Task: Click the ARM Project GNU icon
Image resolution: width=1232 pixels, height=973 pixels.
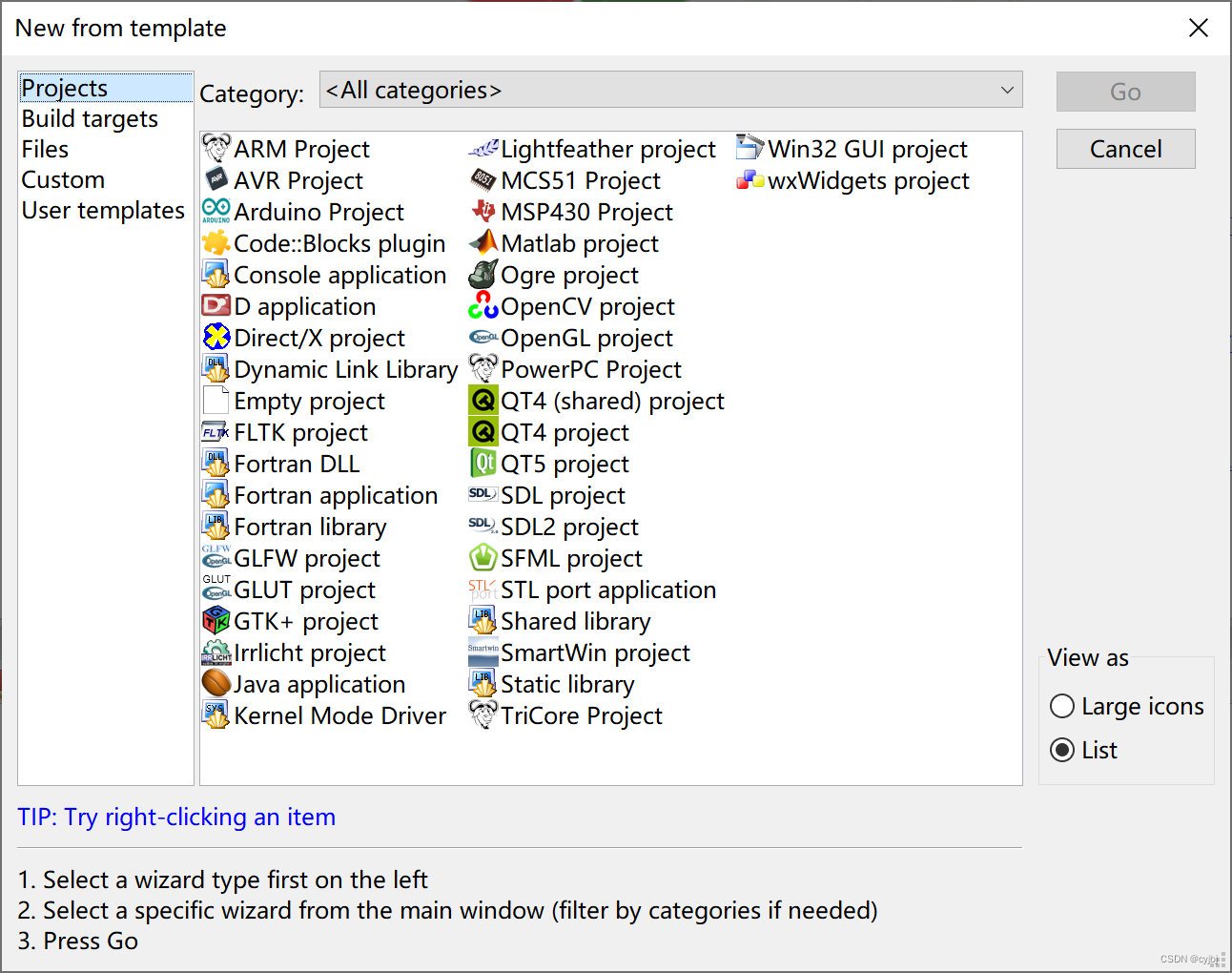Action: (216, 148)
